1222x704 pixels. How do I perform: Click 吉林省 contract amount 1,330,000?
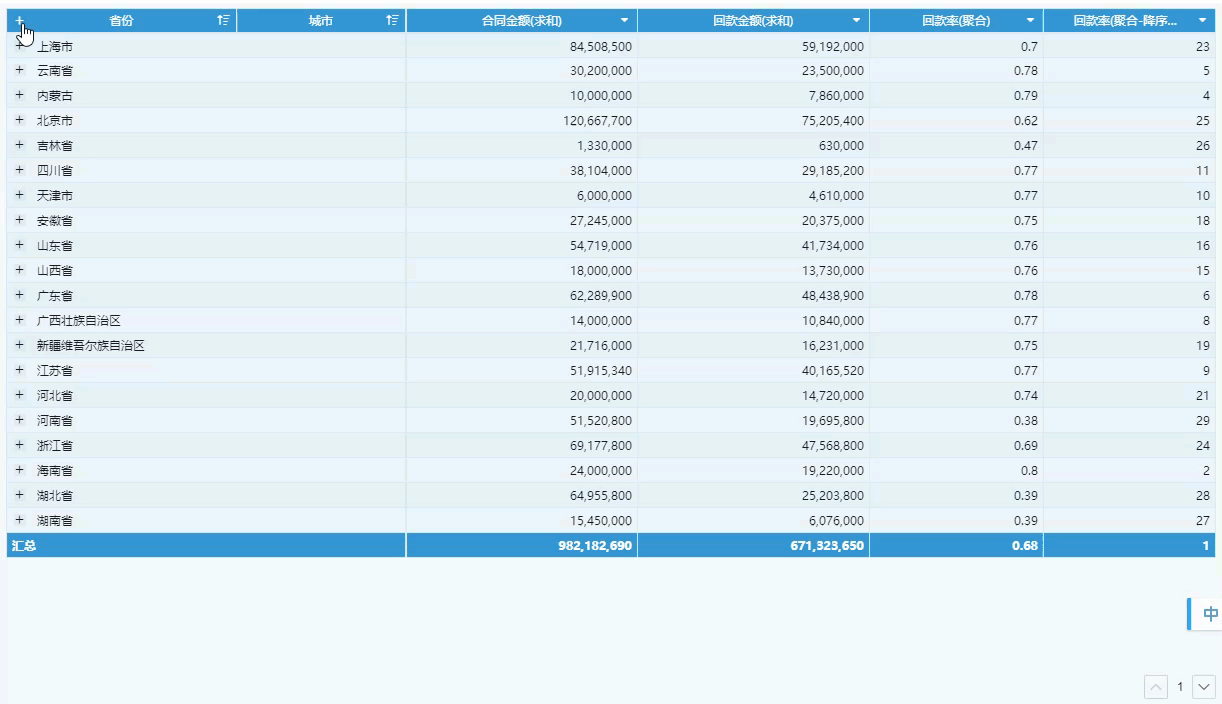(605, 146)
